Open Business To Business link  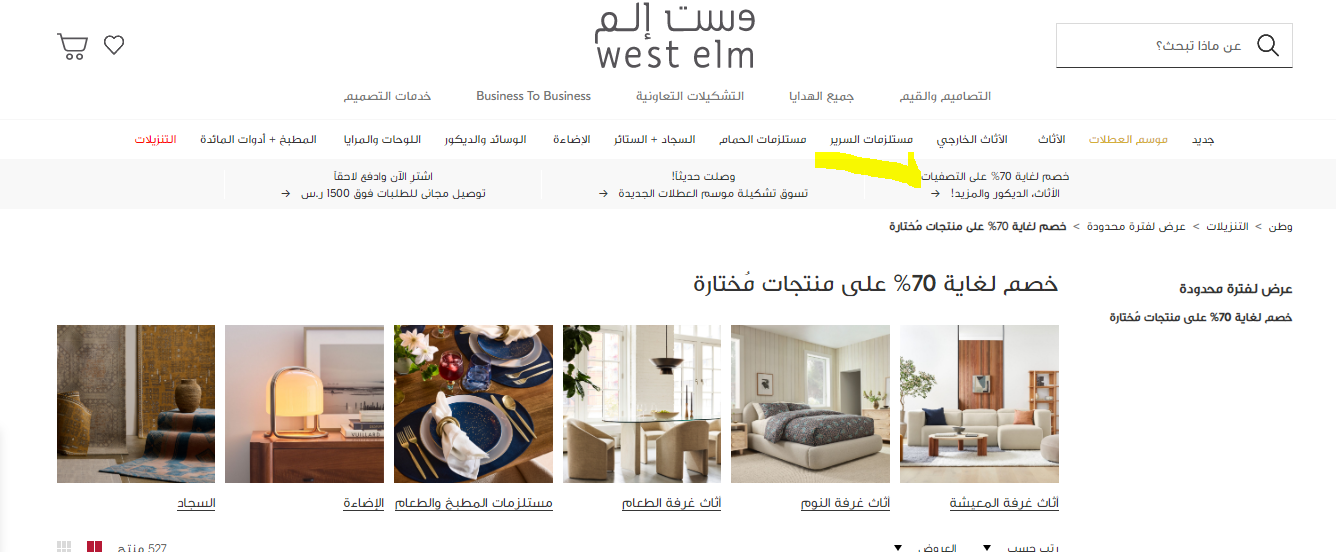(x=533, y=96)
